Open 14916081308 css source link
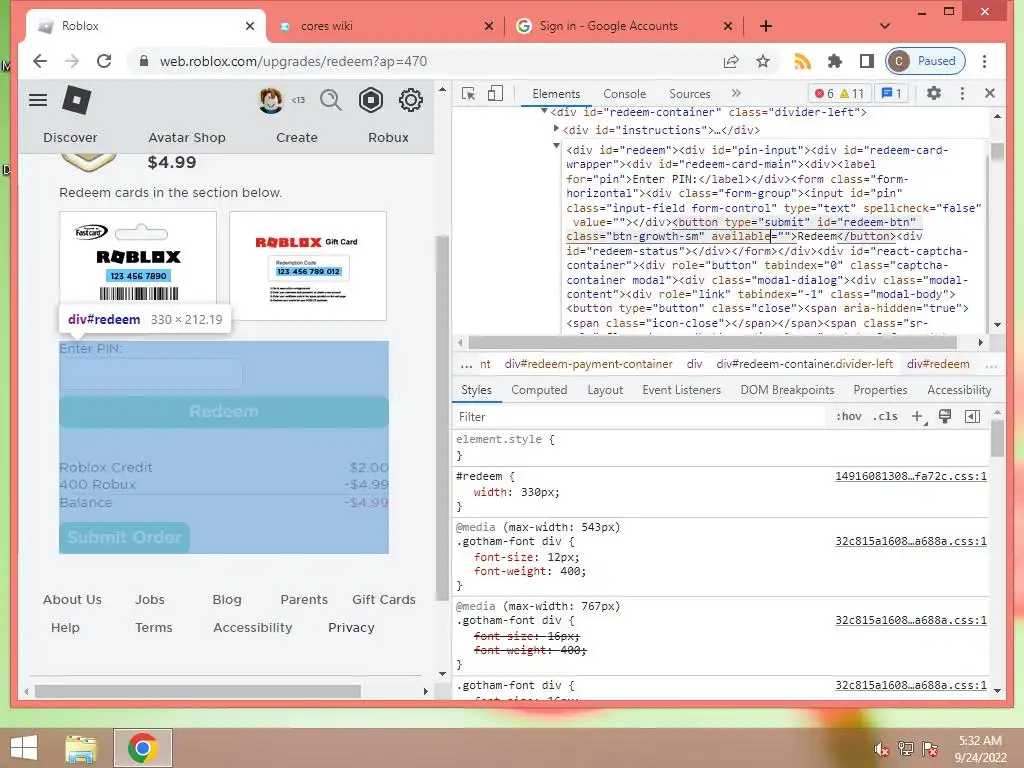The image size is (1024, 768). [910, 476]
